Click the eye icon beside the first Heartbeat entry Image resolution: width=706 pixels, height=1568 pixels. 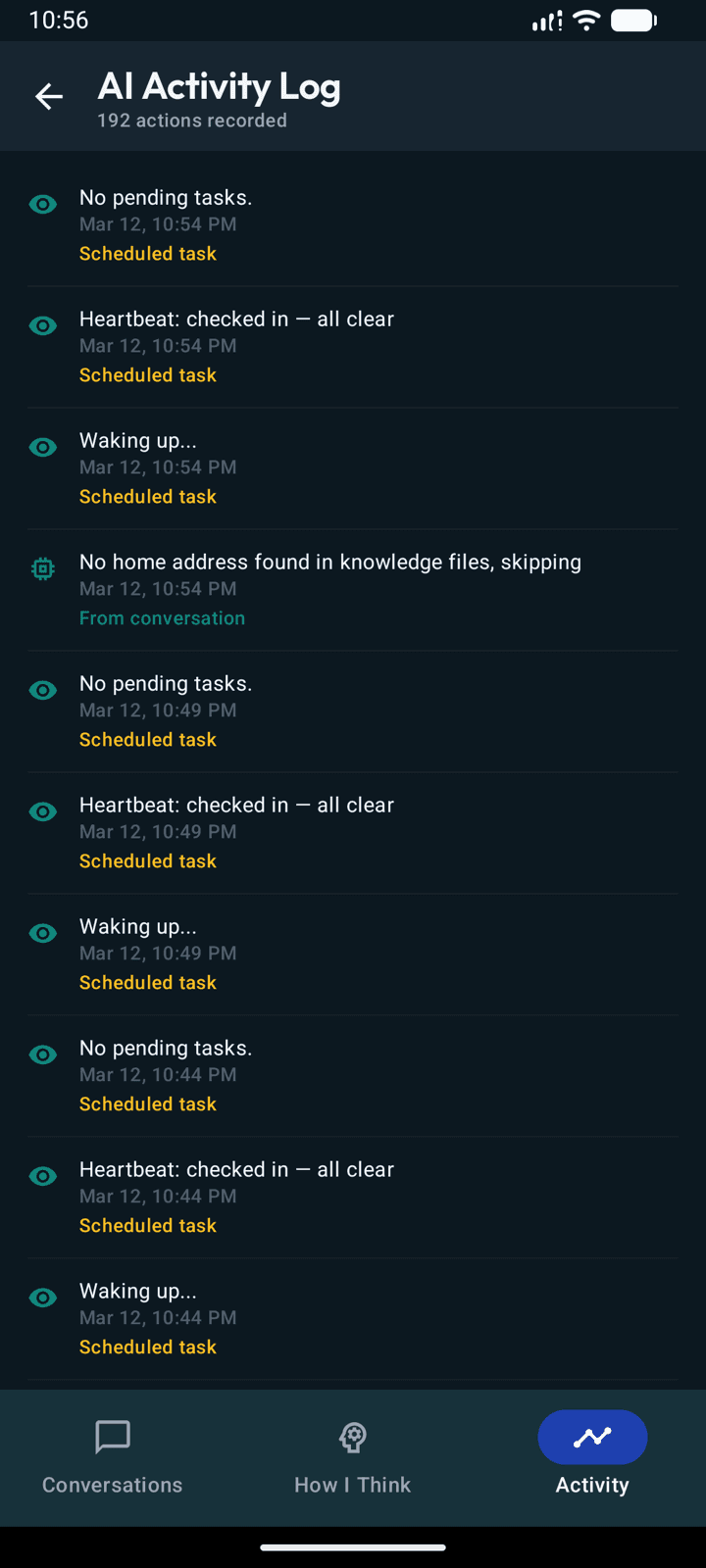click(x=42, y=325)
